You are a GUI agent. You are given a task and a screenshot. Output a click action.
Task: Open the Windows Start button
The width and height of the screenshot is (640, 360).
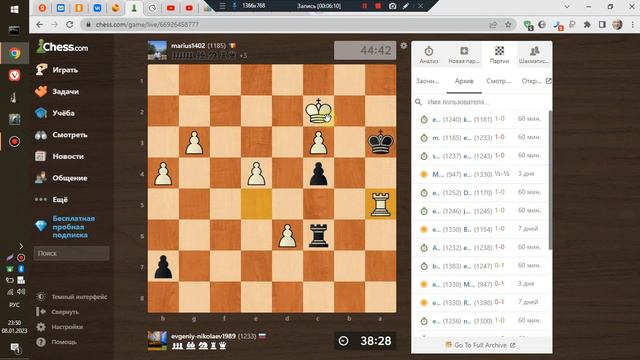14,9
